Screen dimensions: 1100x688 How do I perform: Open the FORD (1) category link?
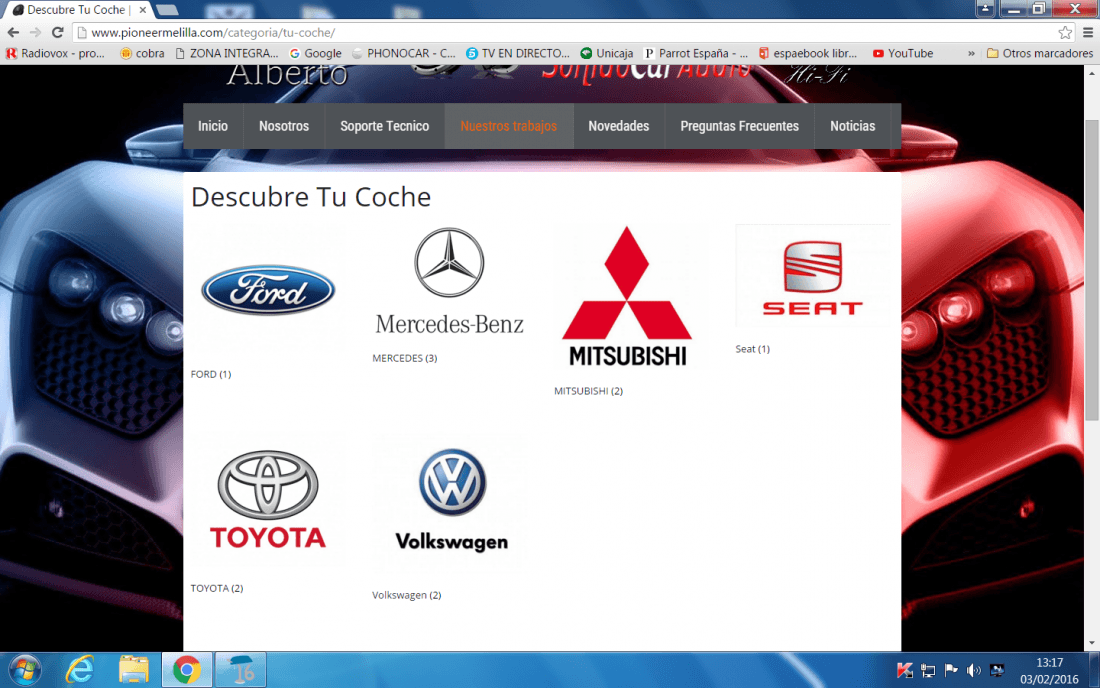(210, 375)
